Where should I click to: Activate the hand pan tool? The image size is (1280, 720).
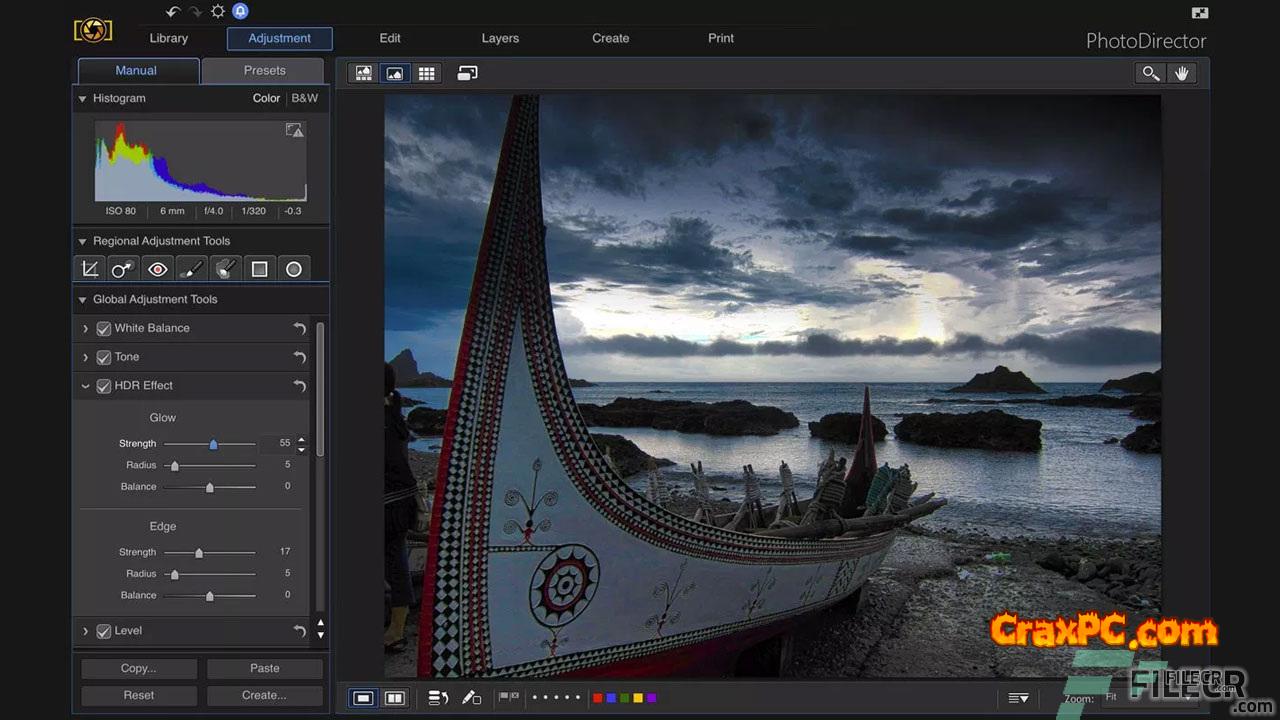[1181, 74]
